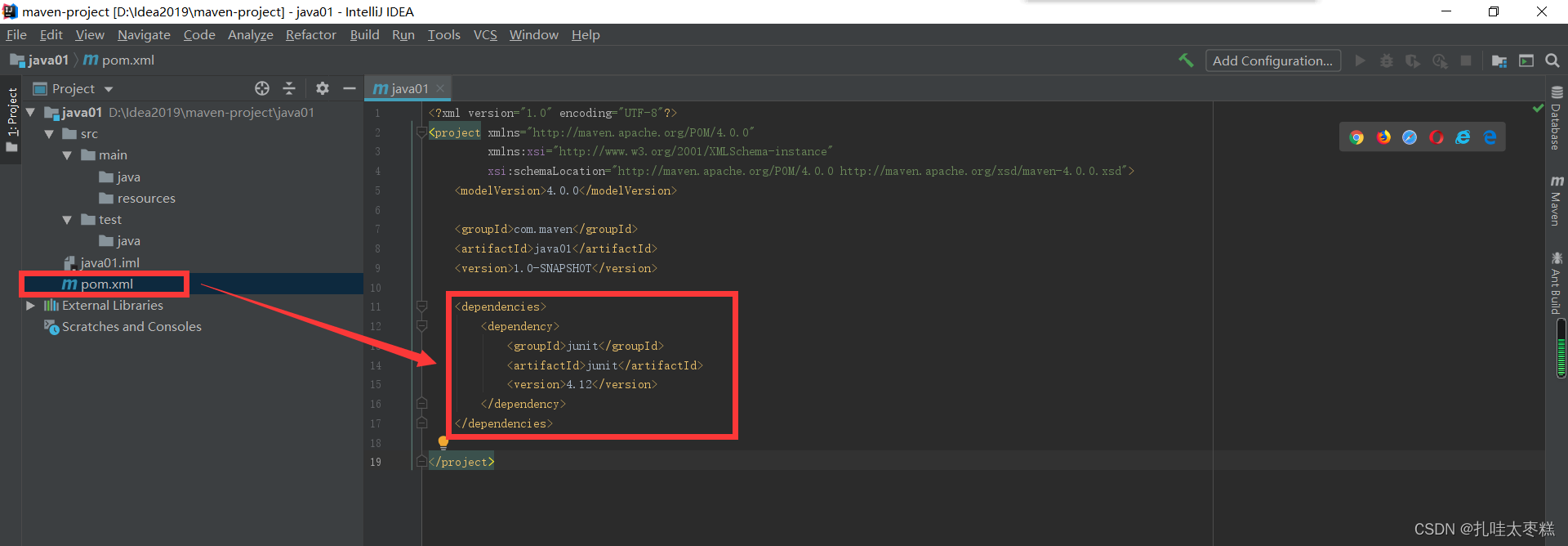Viewport: 1568px width, 546px height.
Task: Open the Window menu
Action: 534,34
